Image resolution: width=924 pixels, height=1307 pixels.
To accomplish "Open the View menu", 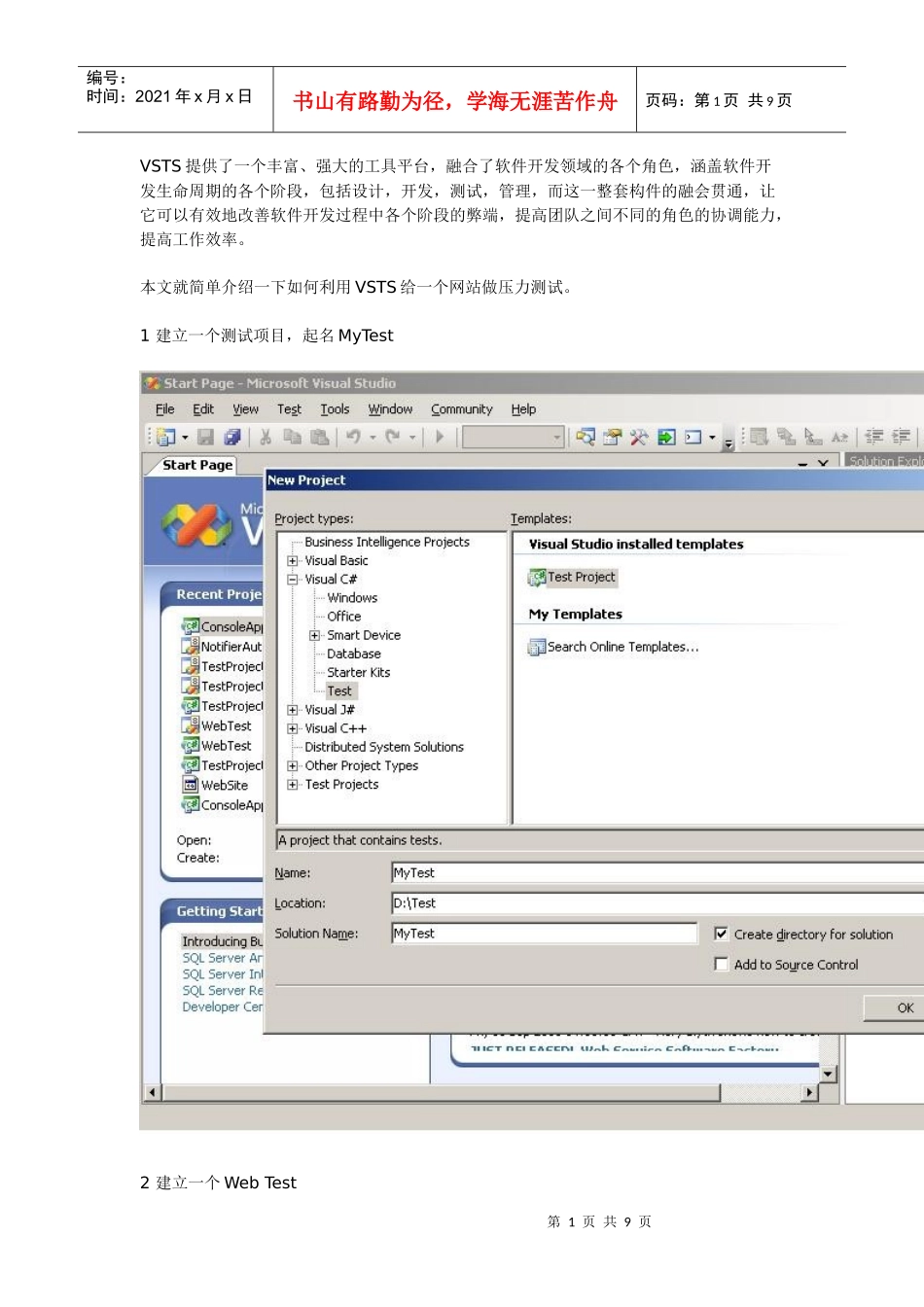I will pos(245,409).
